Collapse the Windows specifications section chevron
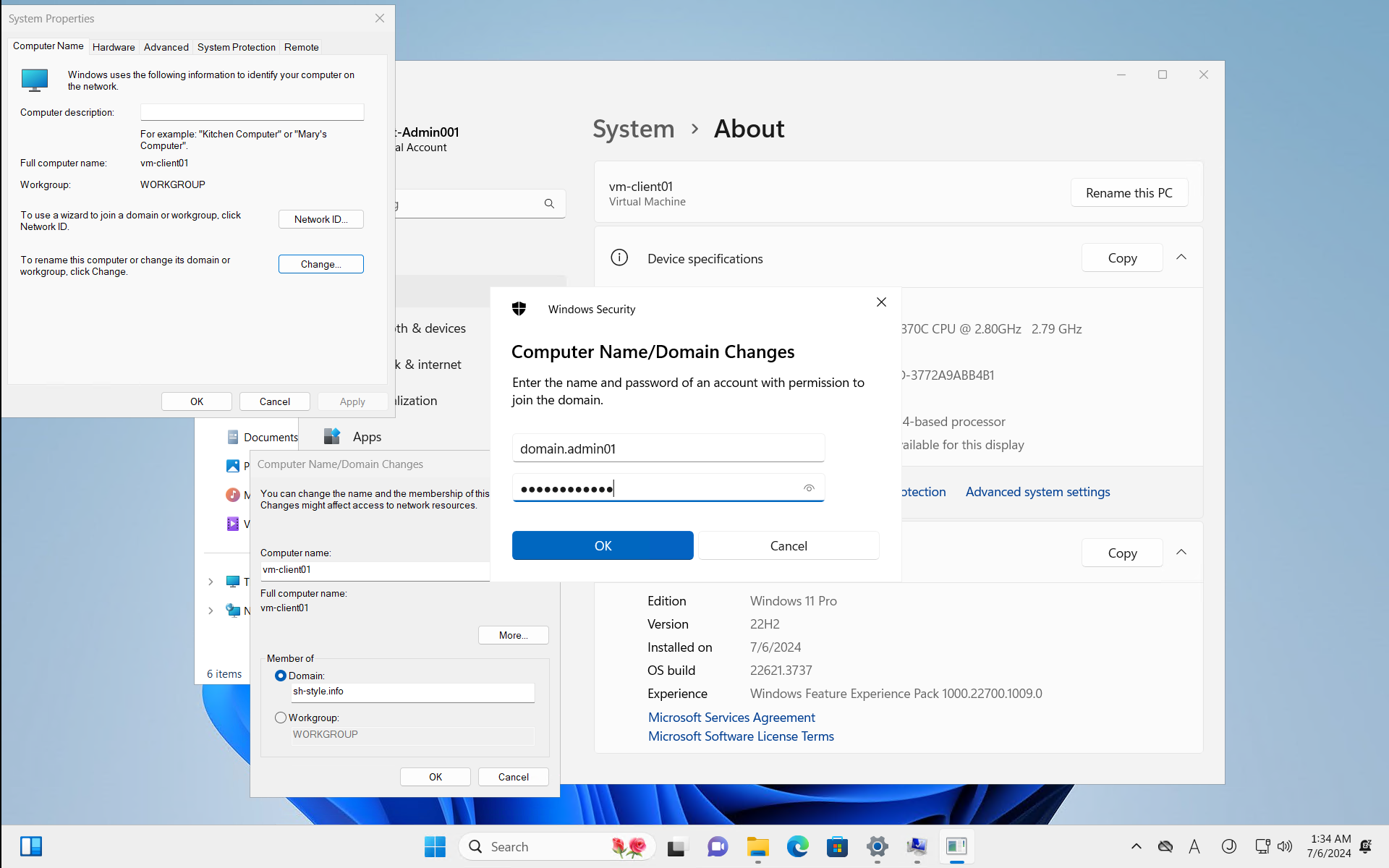The image size is (1389, 868). 1181,553
